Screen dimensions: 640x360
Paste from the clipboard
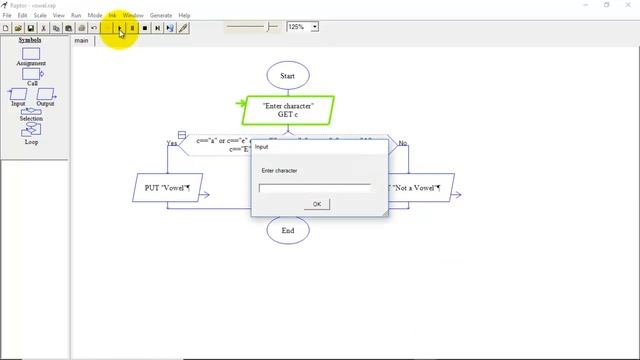pos(69,28)
